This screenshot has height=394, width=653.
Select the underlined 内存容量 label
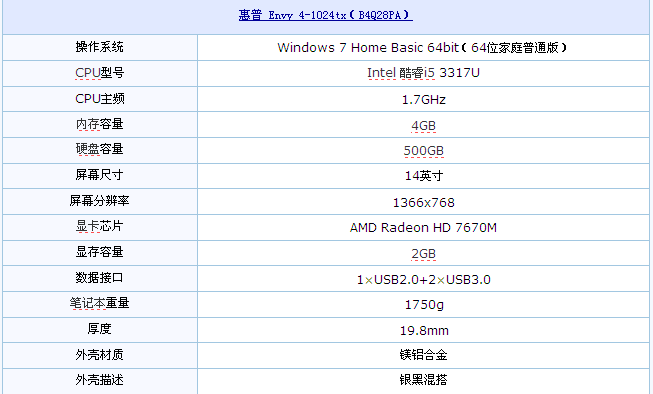pyautogui.click(x=100, y=124)
